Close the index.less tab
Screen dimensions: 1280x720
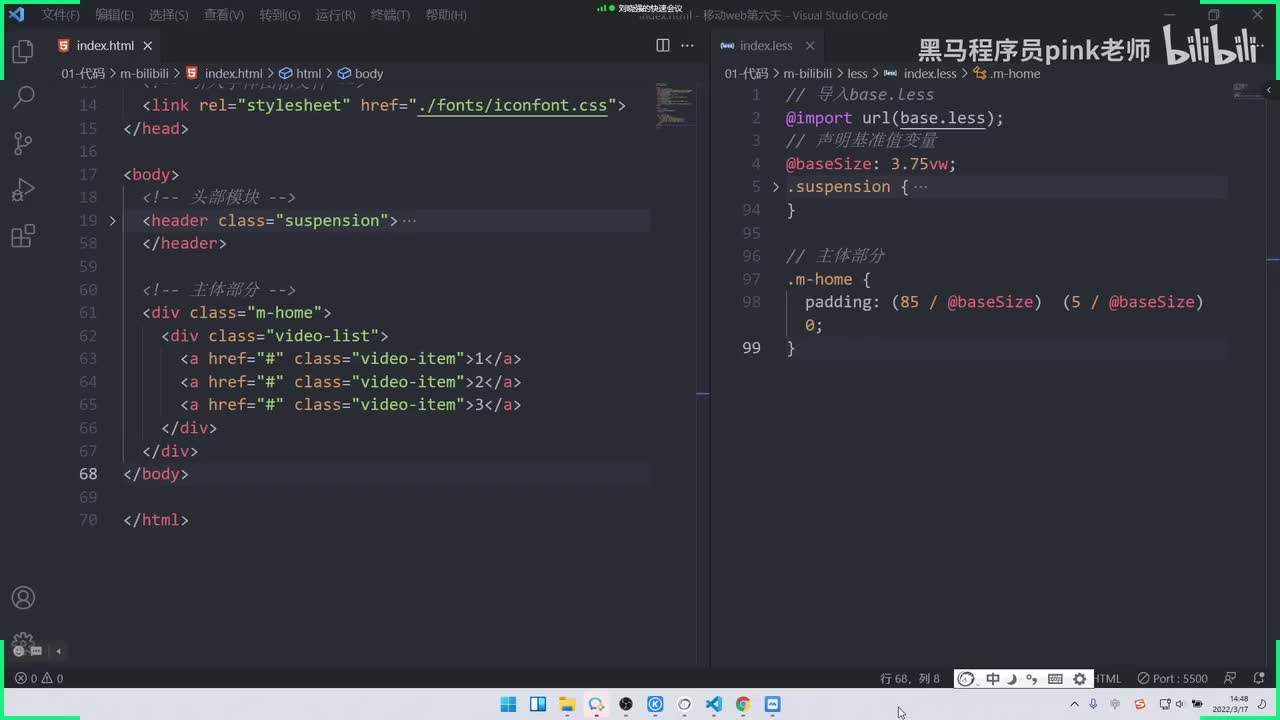(x=810, y=46)
